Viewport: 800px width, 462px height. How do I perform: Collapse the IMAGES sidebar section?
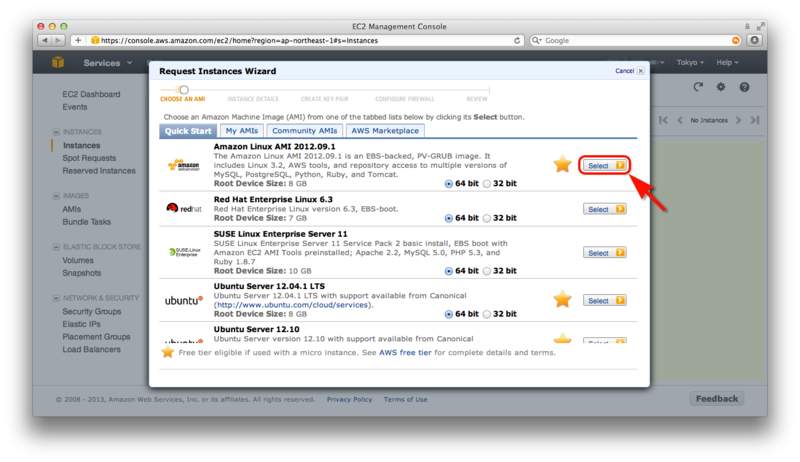click(x=56, y=196)
